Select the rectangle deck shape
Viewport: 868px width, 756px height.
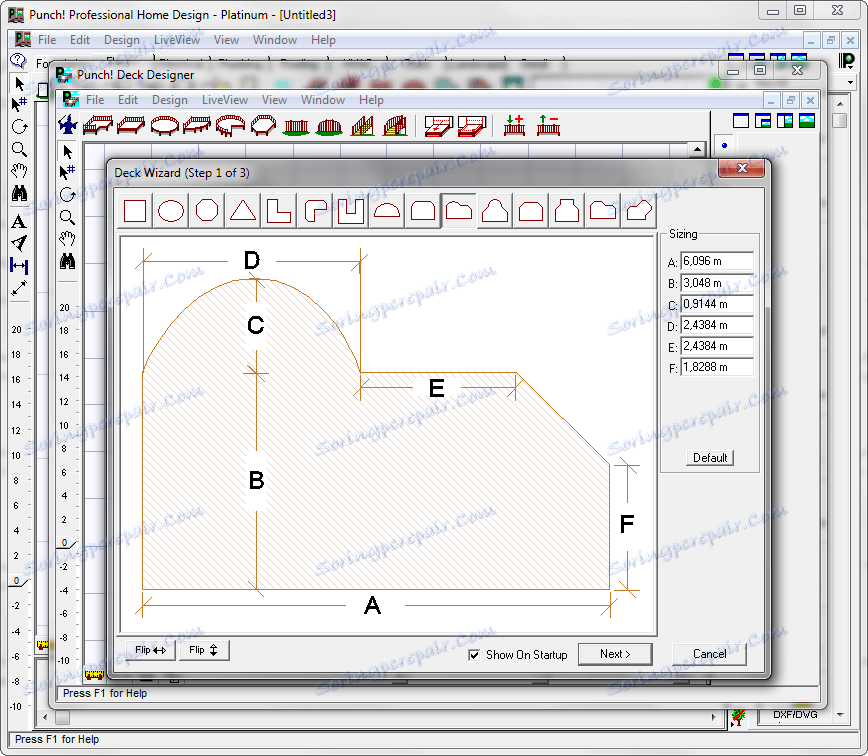point(135,211)
